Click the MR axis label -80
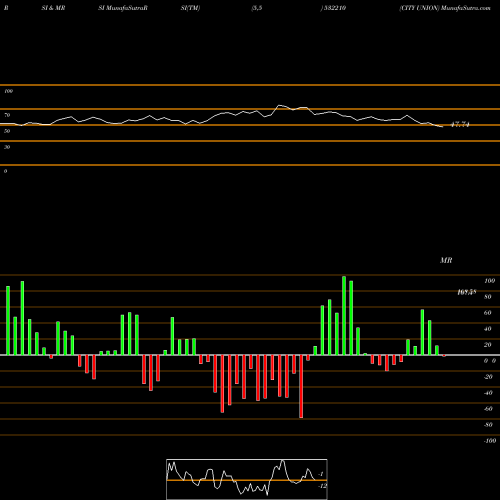This screenshot has height=500, width=500. 488,425
